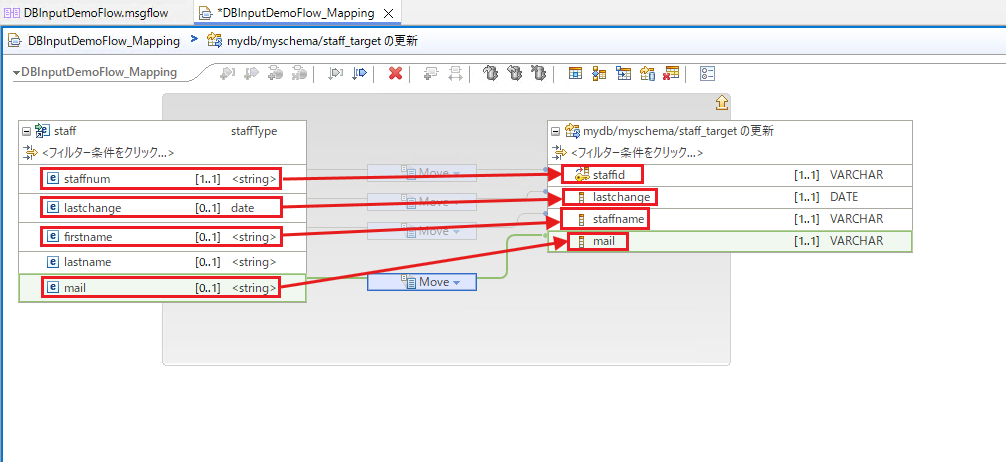
Task: Close the *DBInputDemoFlow_Mapping tab
Action: [x=388, y=13]
